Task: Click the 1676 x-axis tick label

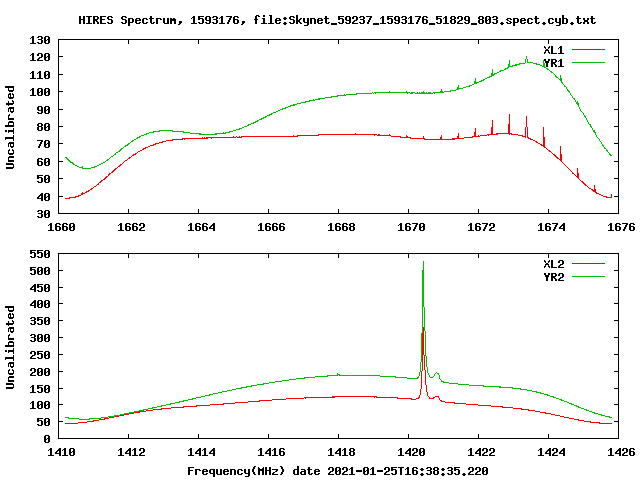Action: 621,227
